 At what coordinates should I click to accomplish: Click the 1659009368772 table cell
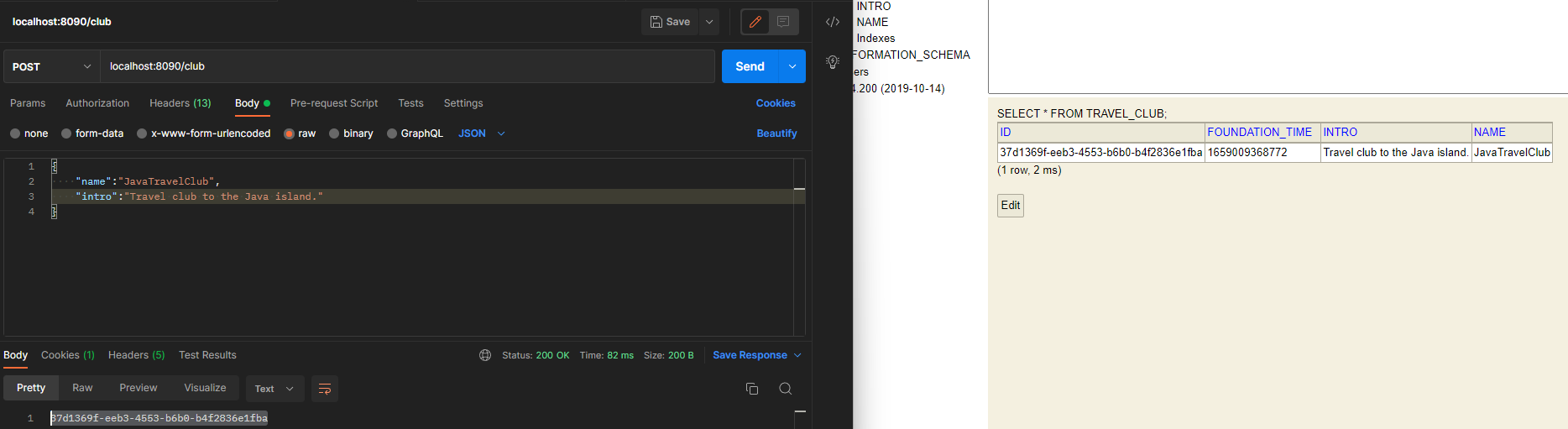1262,152
